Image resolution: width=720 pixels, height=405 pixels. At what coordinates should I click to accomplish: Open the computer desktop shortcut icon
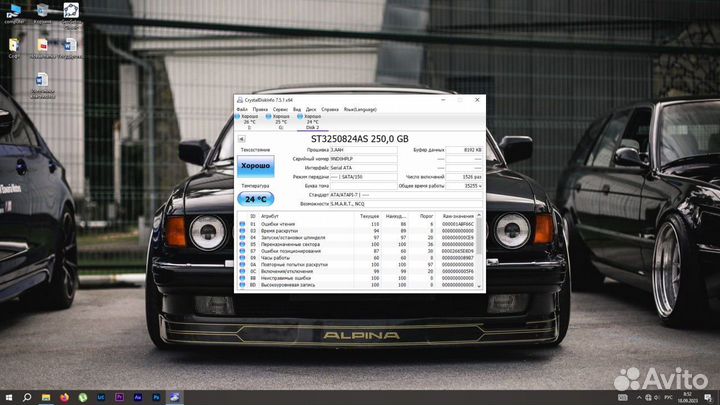tap(17, 12)
